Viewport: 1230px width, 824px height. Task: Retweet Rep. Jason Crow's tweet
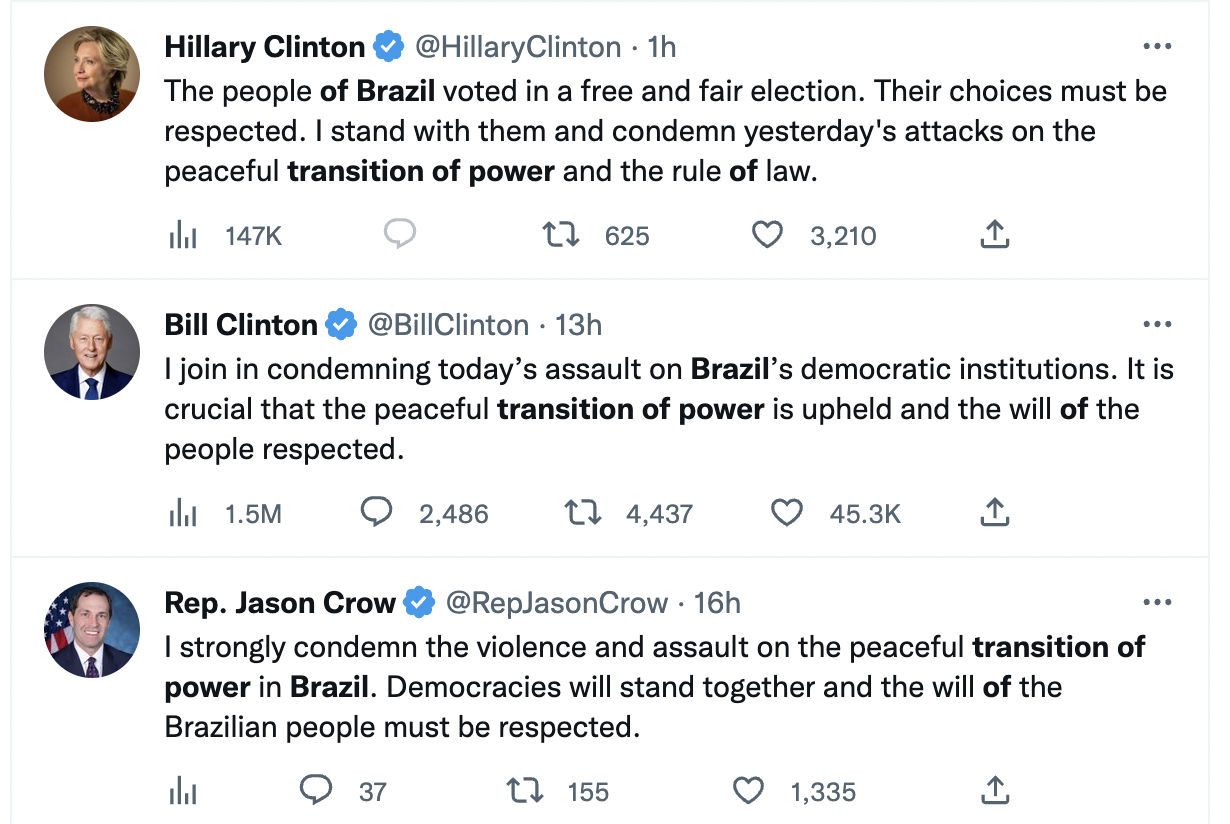pyautogui.click(x=524, y=791)
